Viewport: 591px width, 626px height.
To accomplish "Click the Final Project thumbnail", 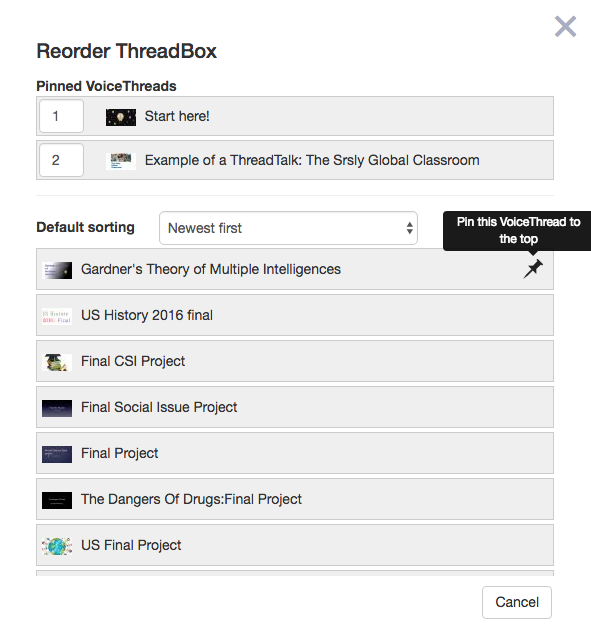I will click(x=57, y=454).
